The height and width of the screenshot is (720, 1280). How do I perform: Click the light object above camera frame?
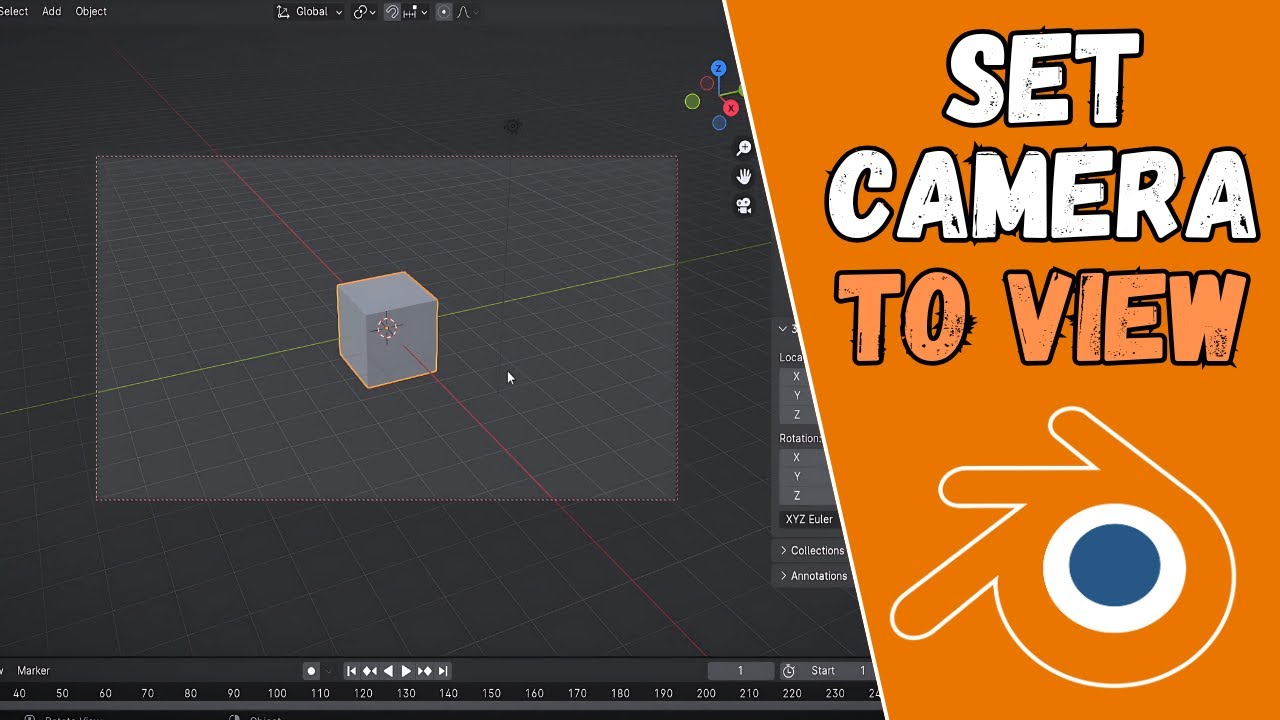pos(513,126)
